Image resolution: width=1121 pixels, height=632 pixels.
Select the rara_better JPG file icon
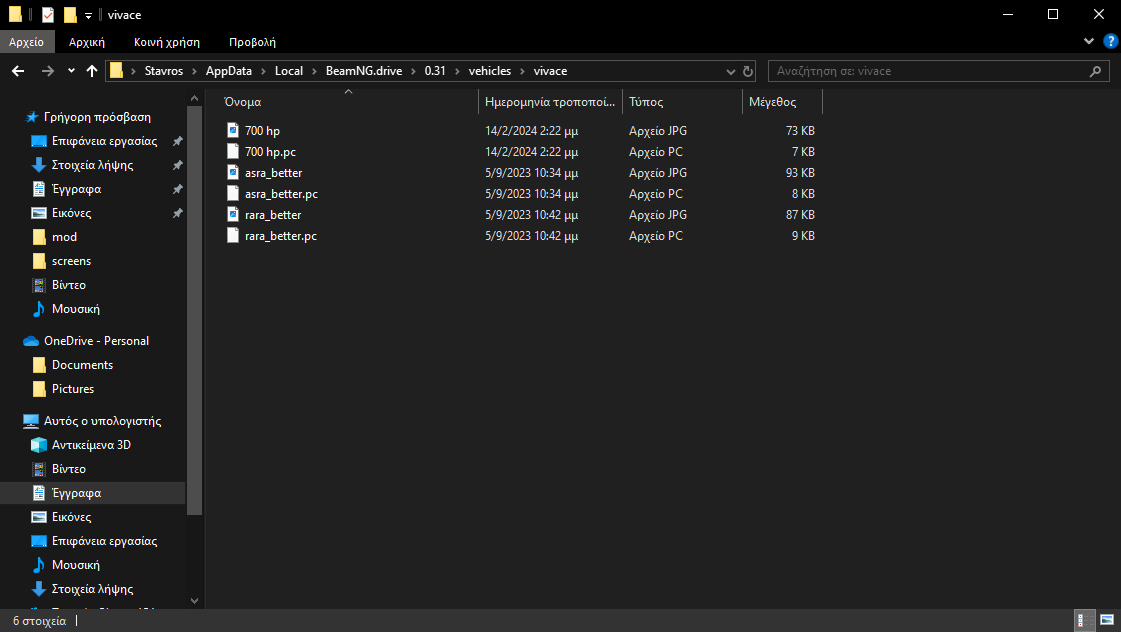[232, 214]
